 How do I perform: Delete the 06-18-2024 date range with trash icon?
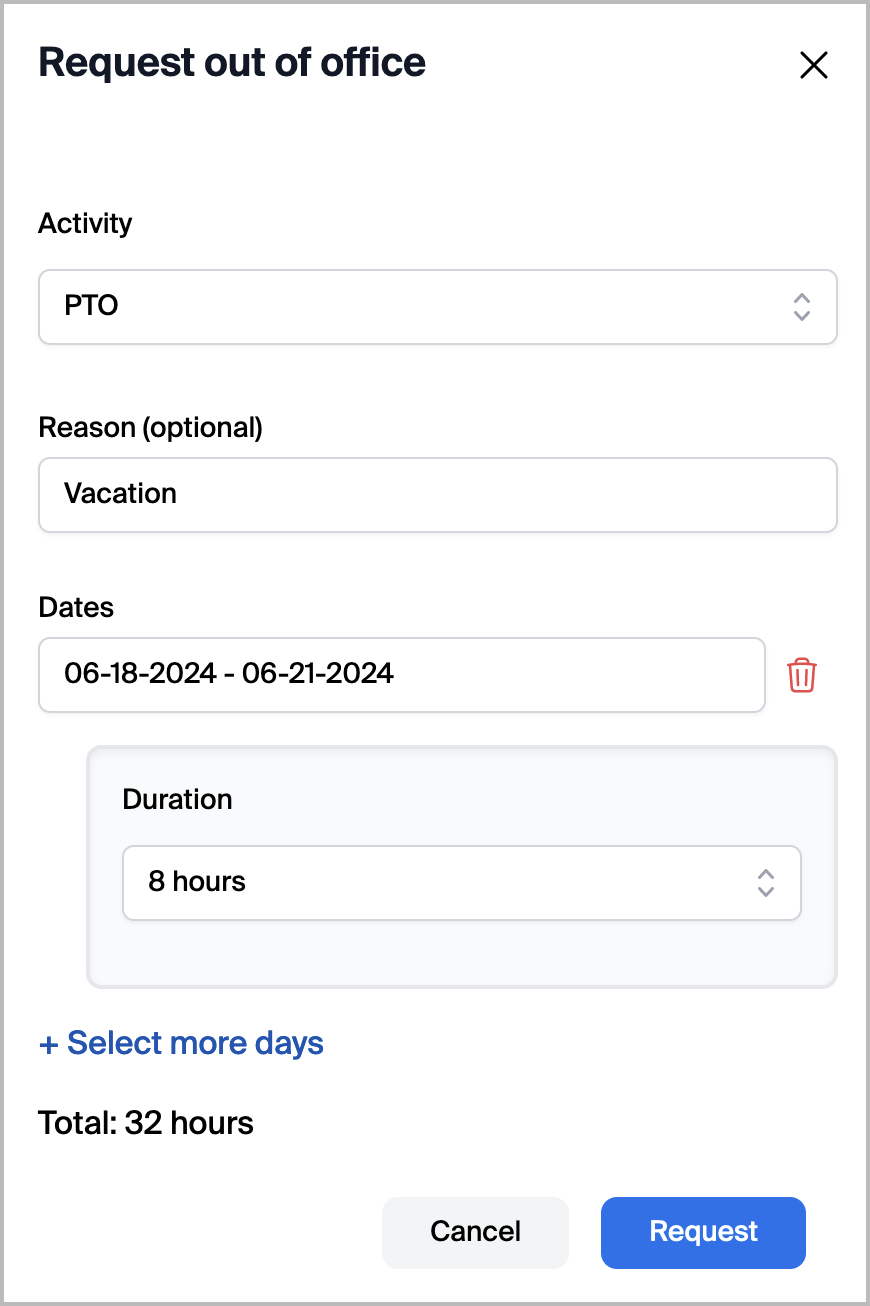(x=802, y=675)
